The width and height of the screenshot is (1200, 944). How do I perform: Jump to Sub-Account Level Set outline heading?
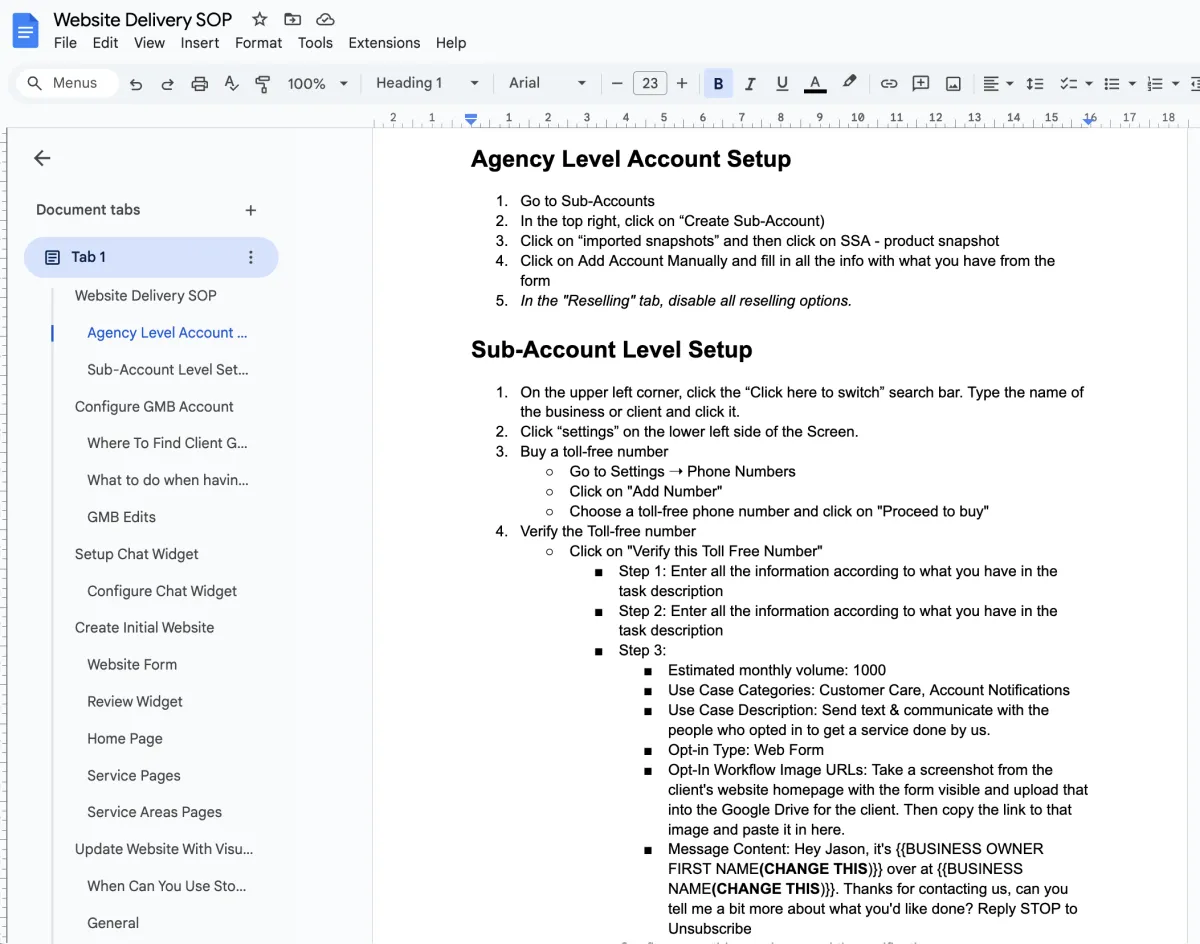click(x=168, y=370)
